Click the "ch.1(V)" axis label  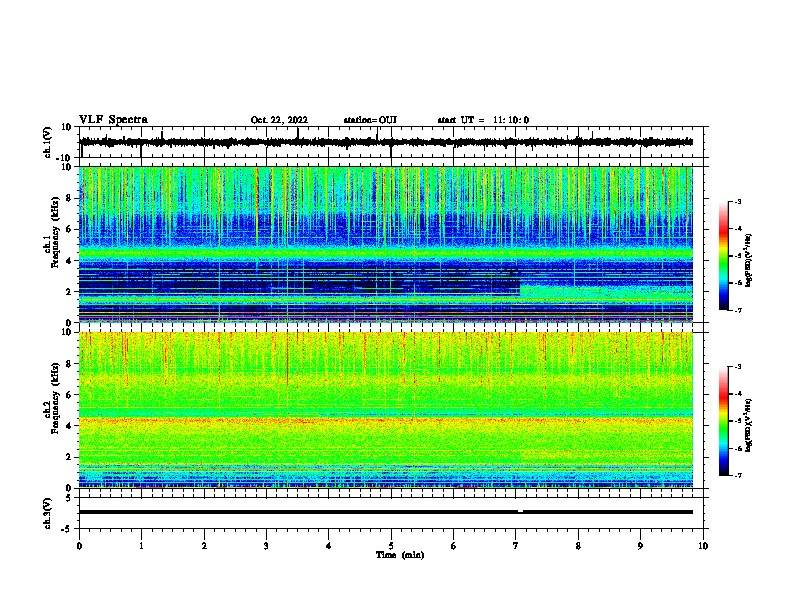pyautogui.click(x=49, y=143)
